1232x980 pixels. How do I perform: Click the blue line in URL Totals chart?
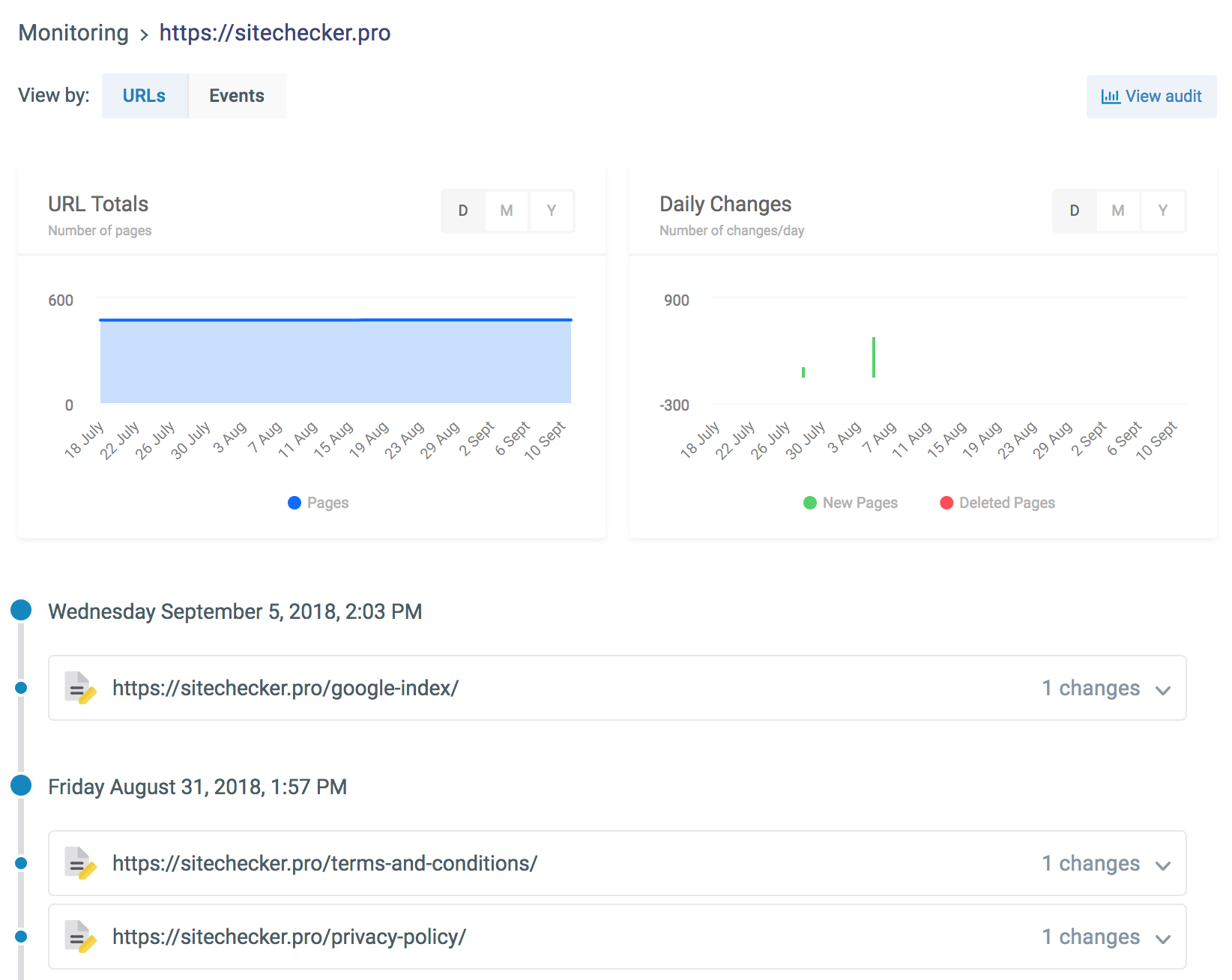pos(336,320)
